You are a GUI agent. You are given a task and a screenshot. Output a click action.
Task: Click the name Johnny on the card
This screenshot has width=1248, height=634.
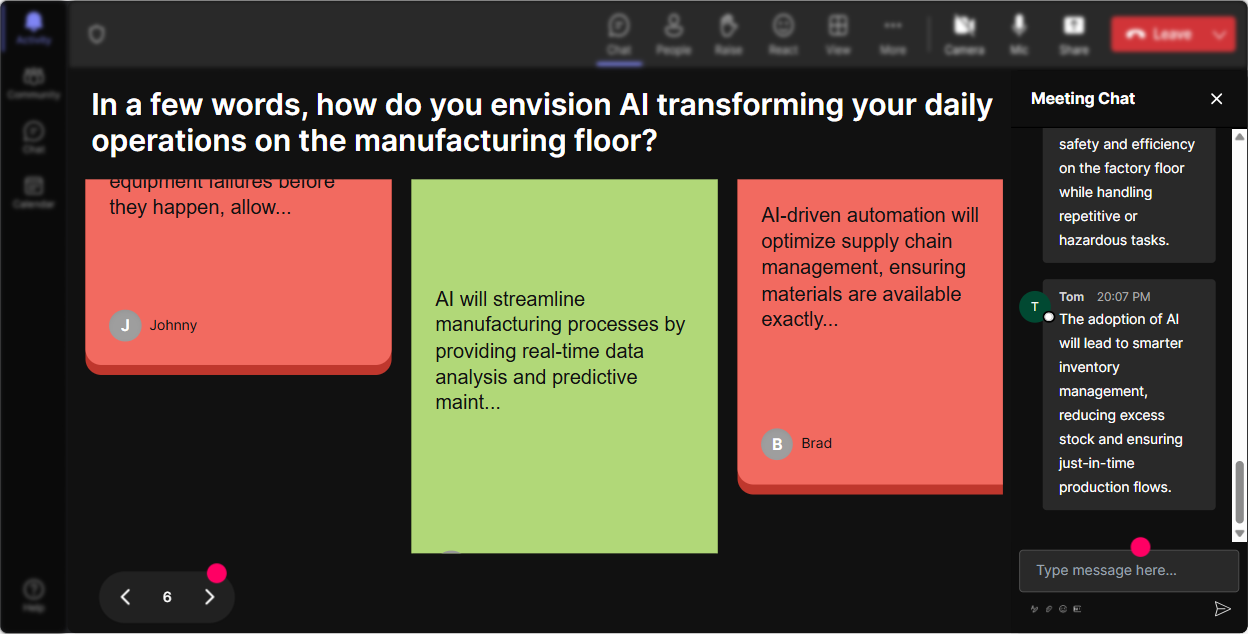click(x=173, y=325)
